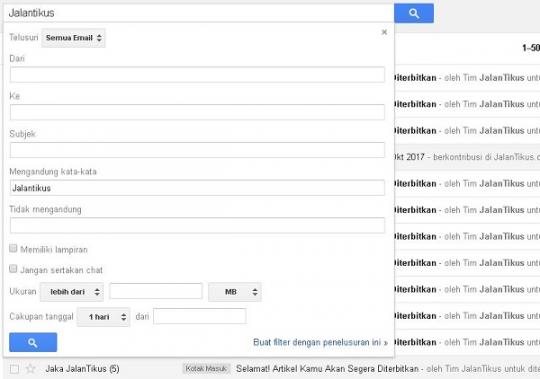Star the Jaka JalanTikus email
The width and height of the screenshot is (540, 379).
31,369
